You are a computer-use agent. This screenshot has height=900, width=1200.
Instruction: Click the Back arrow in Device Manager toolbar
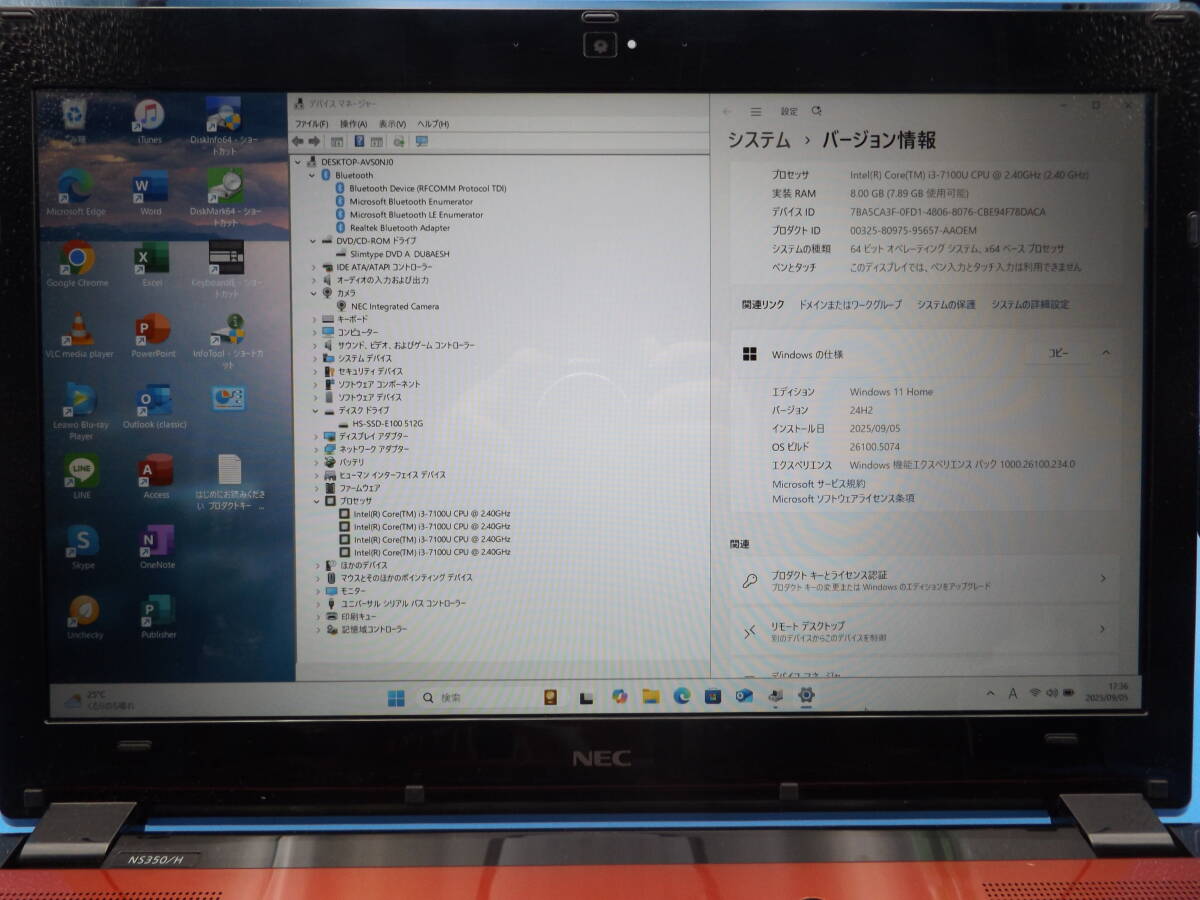tap(298, 141)
